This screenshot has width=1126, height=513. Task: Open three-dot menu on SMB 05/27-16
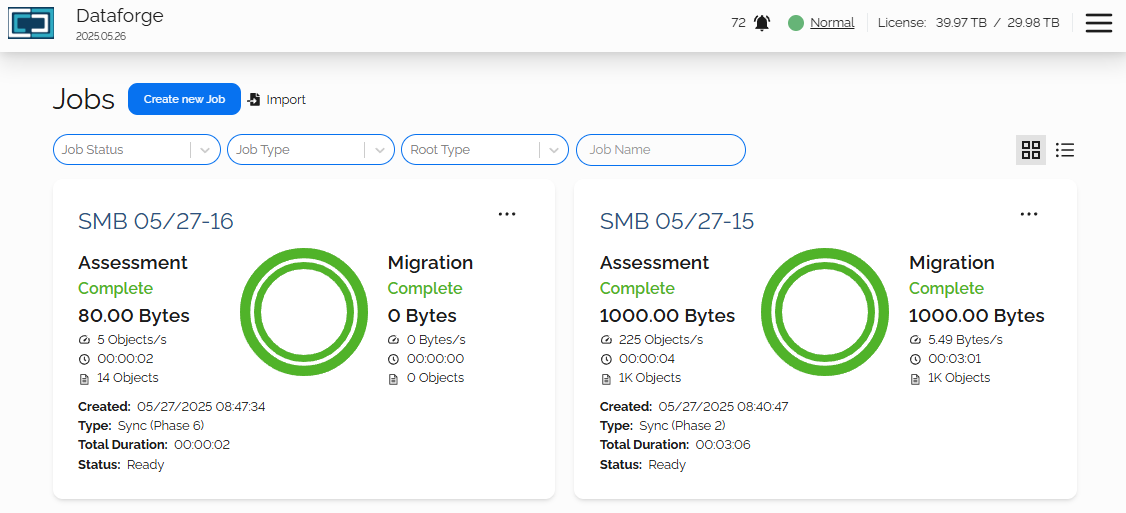point(507,214)
